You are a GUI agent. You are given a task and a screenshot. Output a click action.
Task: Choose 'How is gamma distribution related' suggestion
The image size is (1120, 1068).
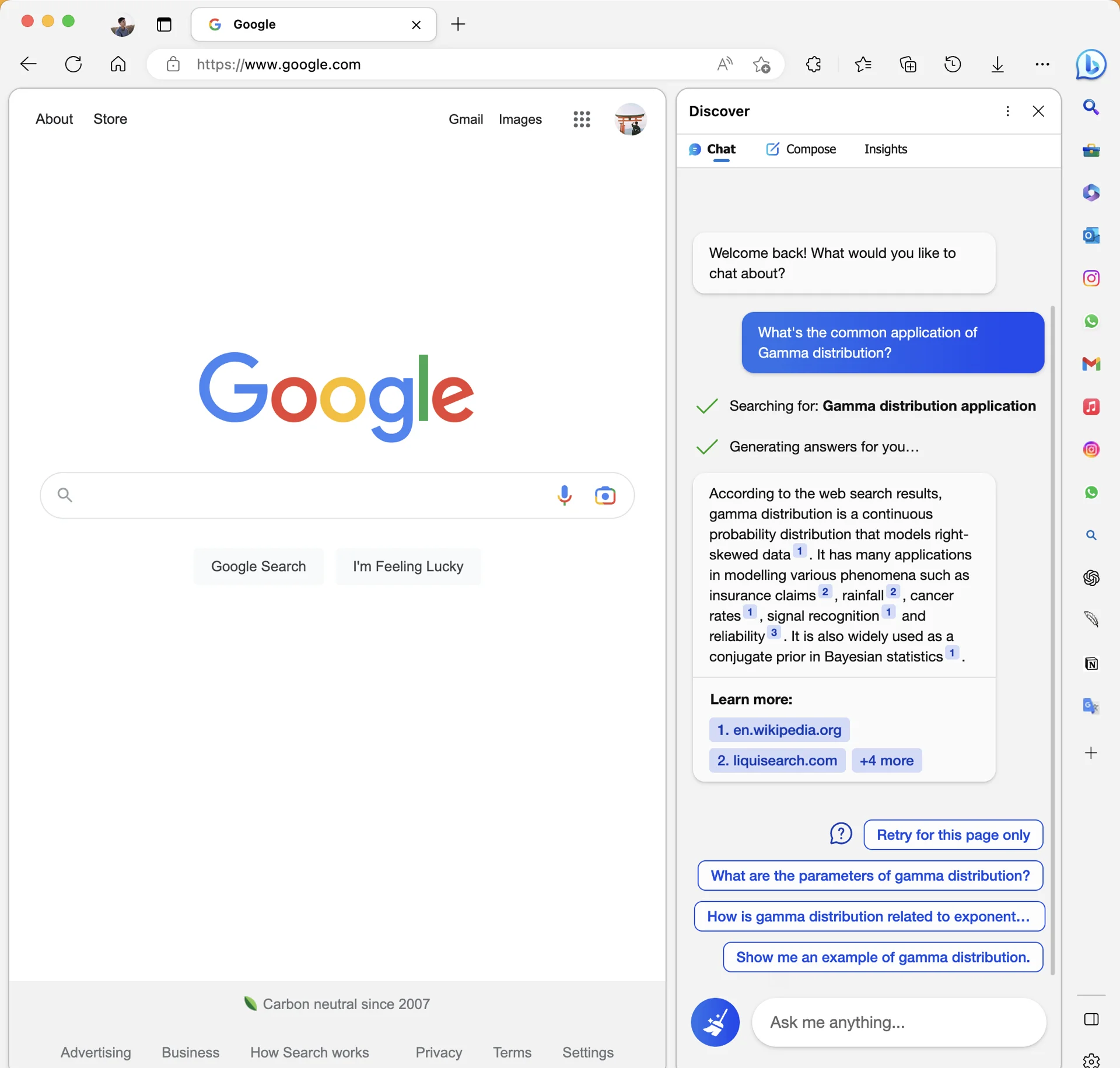coord(869,916)
